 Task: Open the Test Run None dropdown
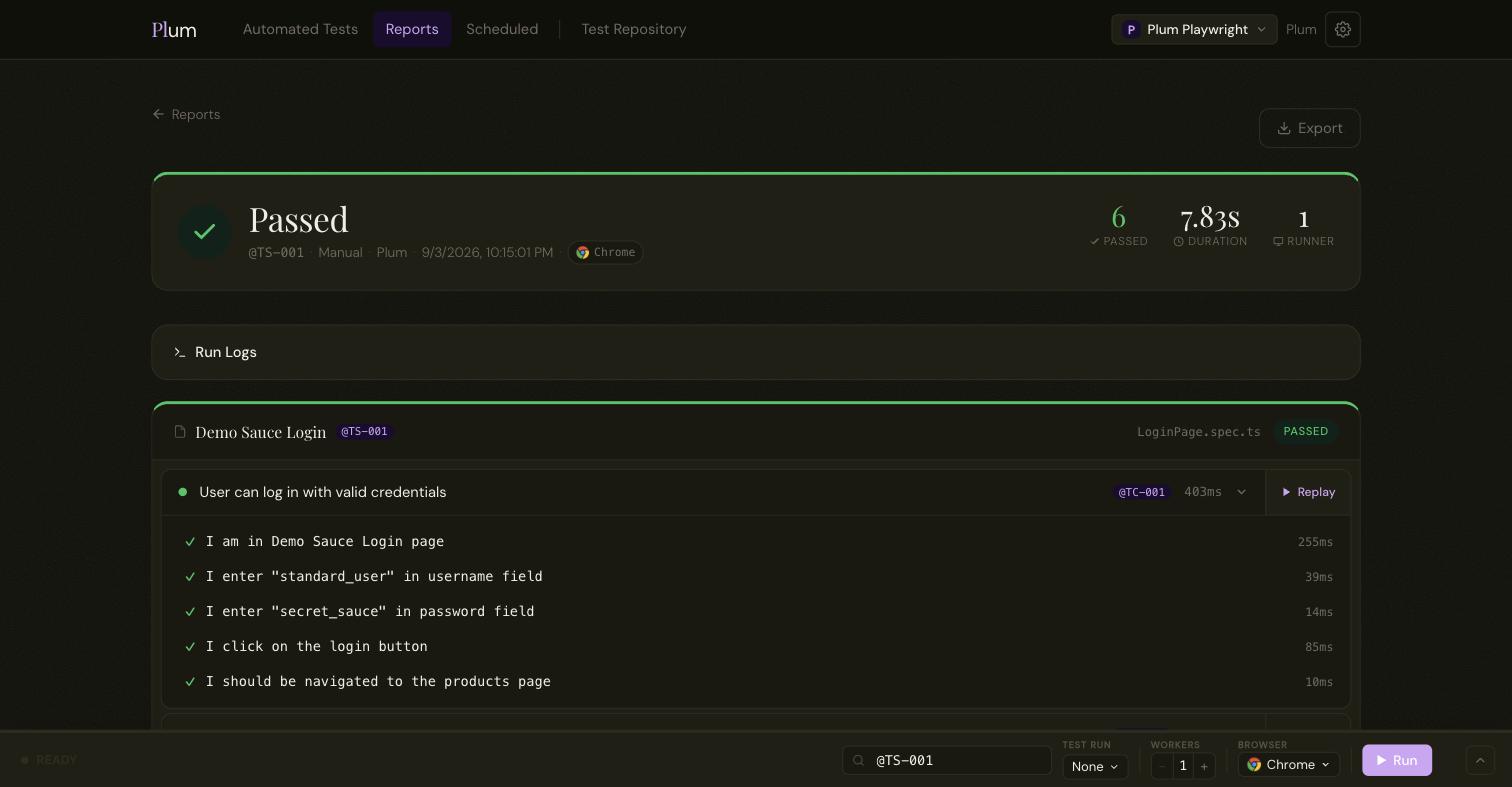1095,766
